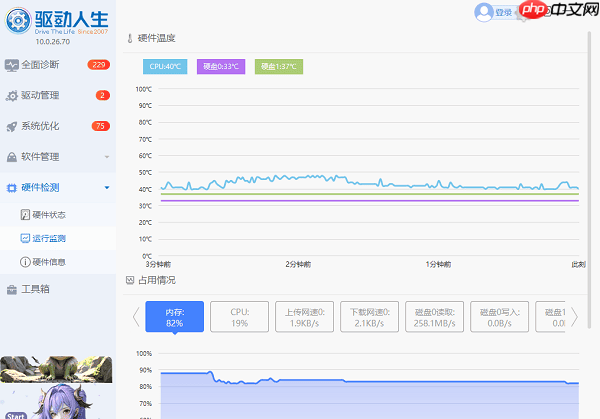
Task: Toggle the CPU:40℃ temperature legend
Action: pyautogui.click(x=165, y=67)
